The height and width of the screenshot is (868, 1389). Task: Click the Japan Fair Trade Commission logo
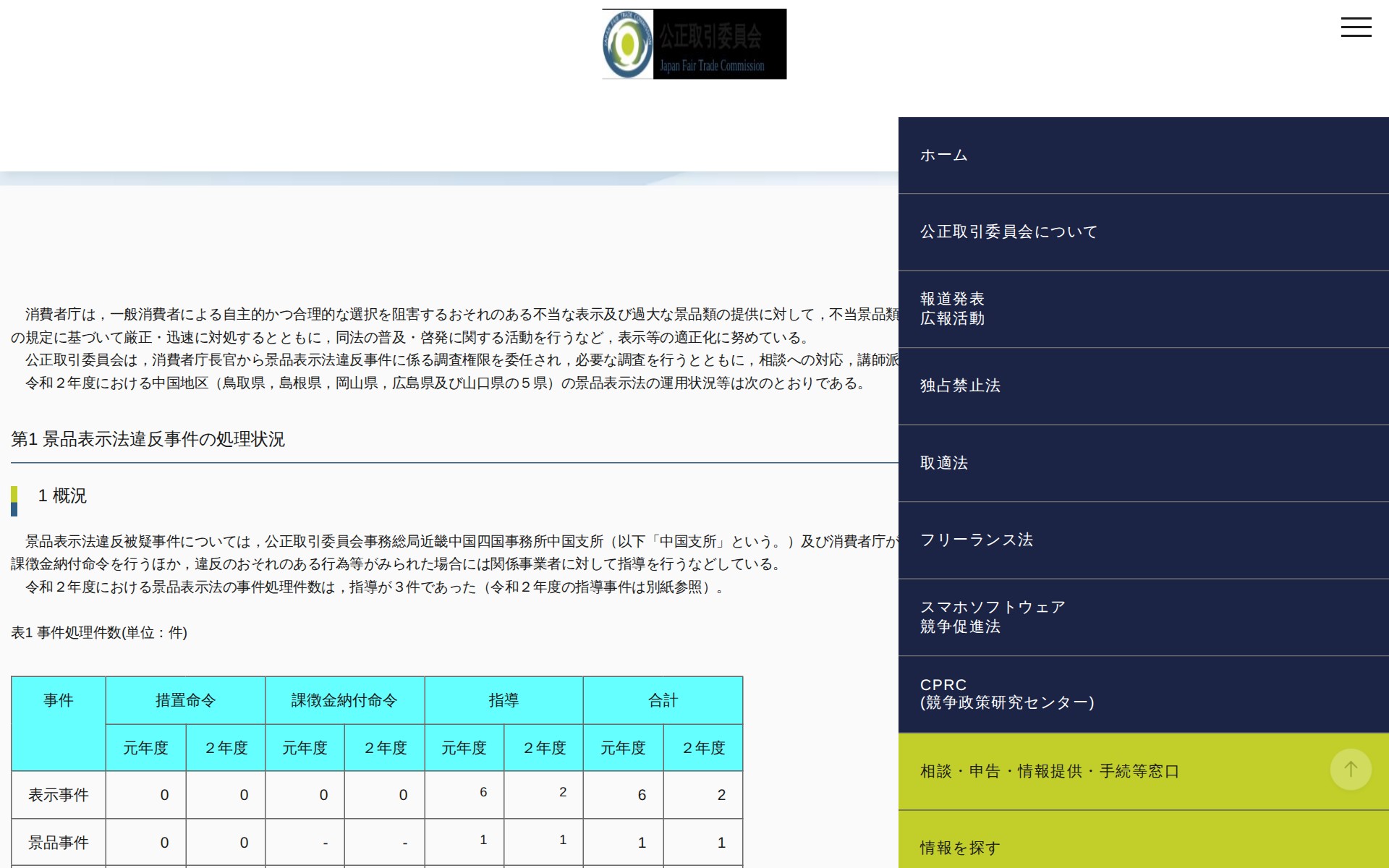693,43
